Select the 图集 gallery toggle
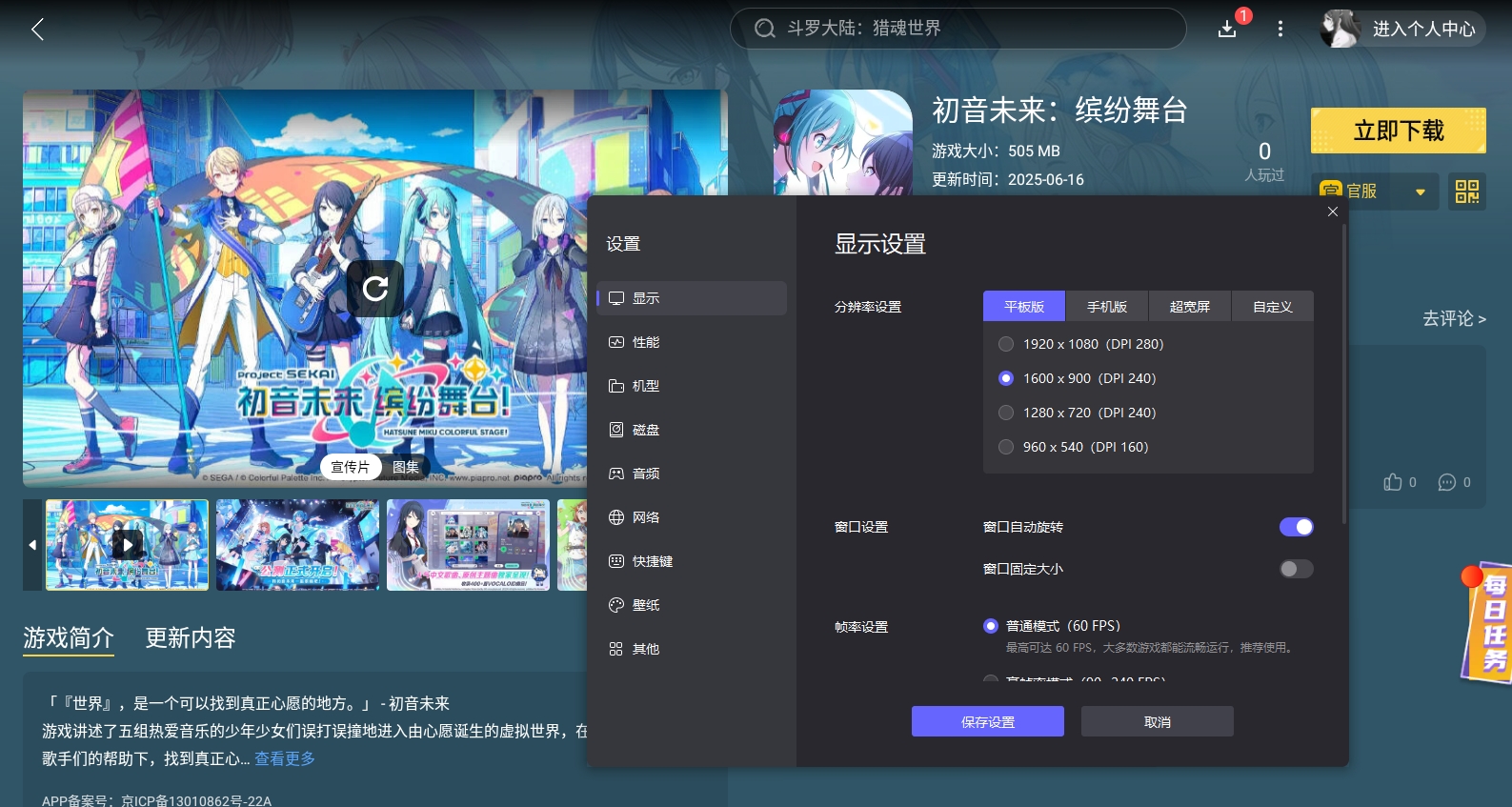This screenshot has width=1512, height=807. pyautogui.click(x=406, y=467)
